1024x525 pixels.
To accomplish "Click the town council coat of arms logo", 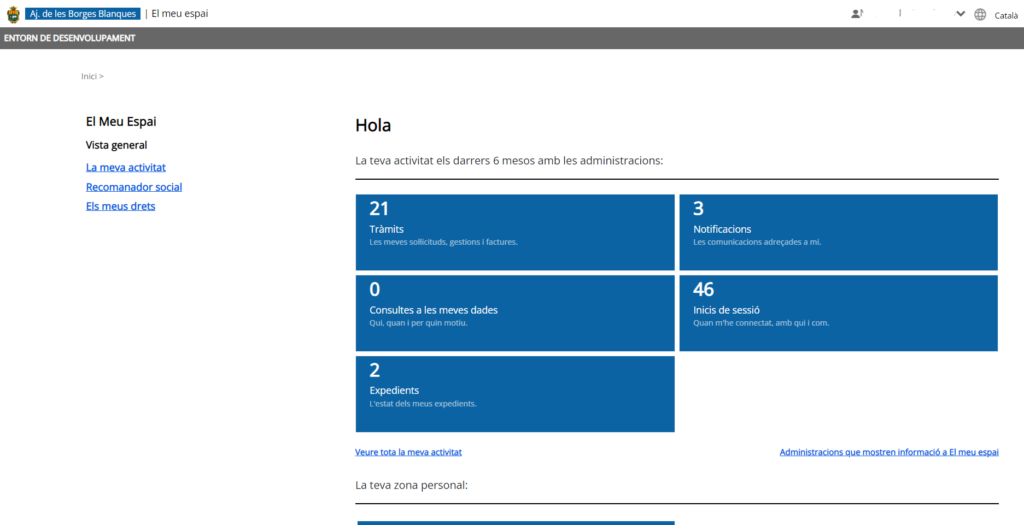I will 13,14.
